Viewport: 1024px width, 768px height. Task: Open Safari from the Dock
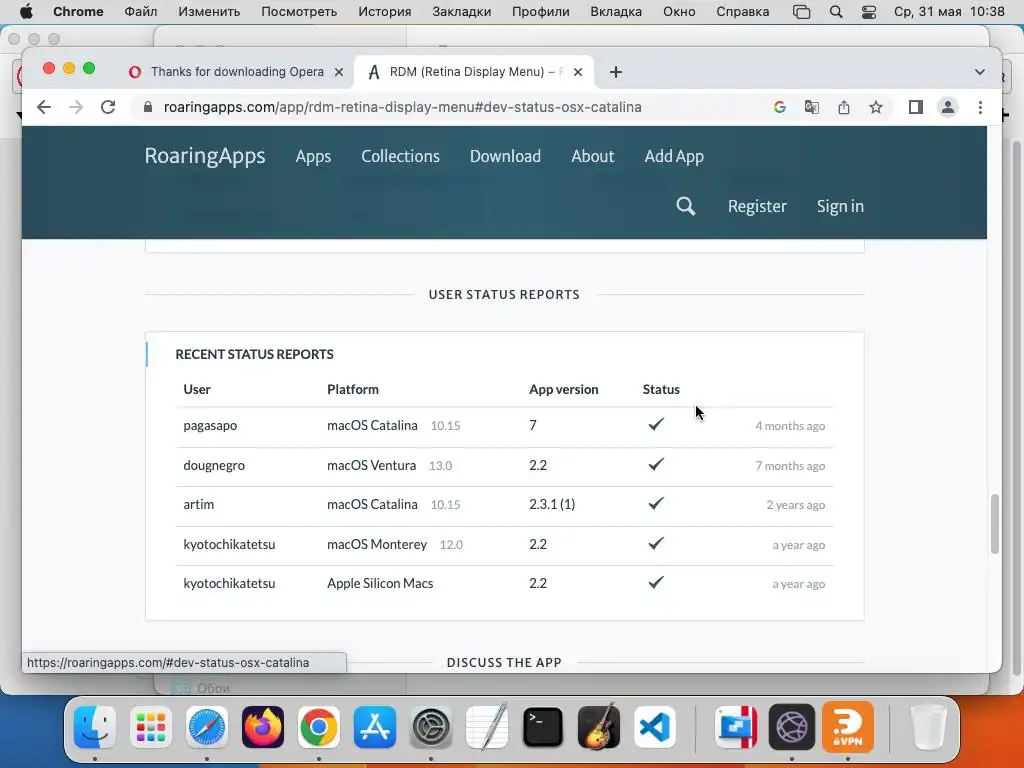pyautogui.click(x=206, y=727)
